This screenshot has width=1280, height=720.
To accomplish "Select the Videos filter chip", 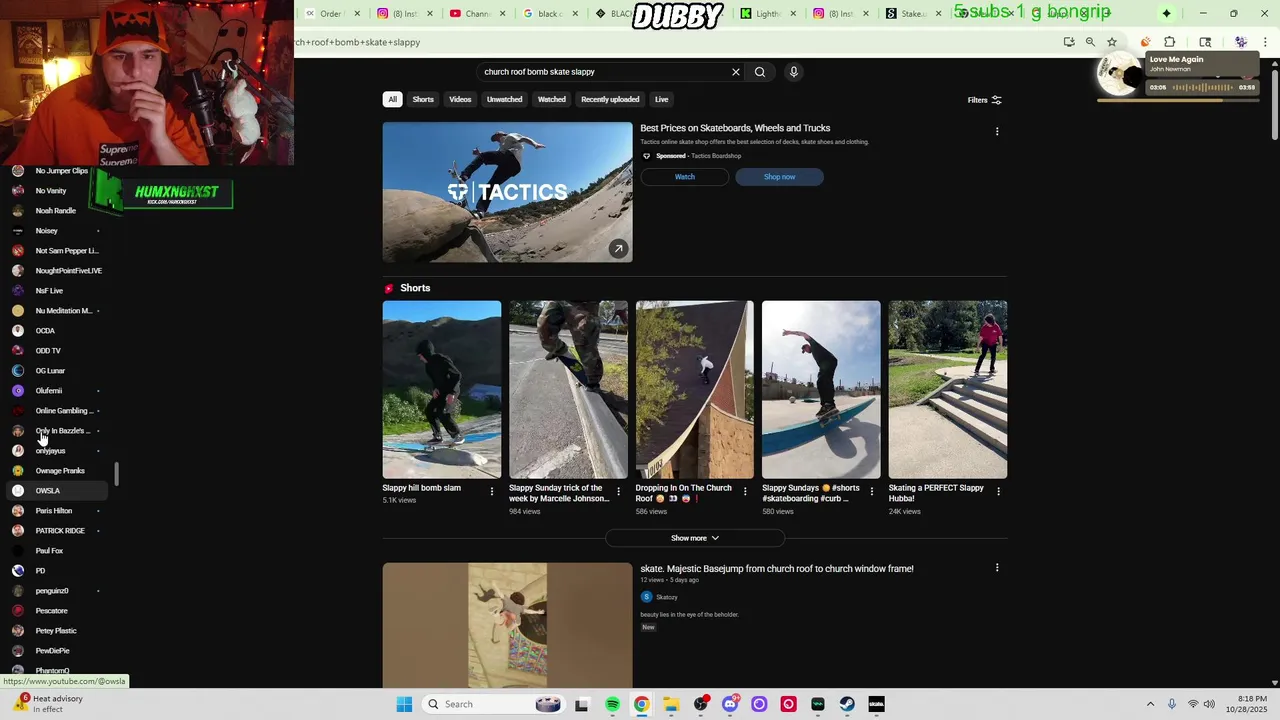I will (x=460, y=99).
